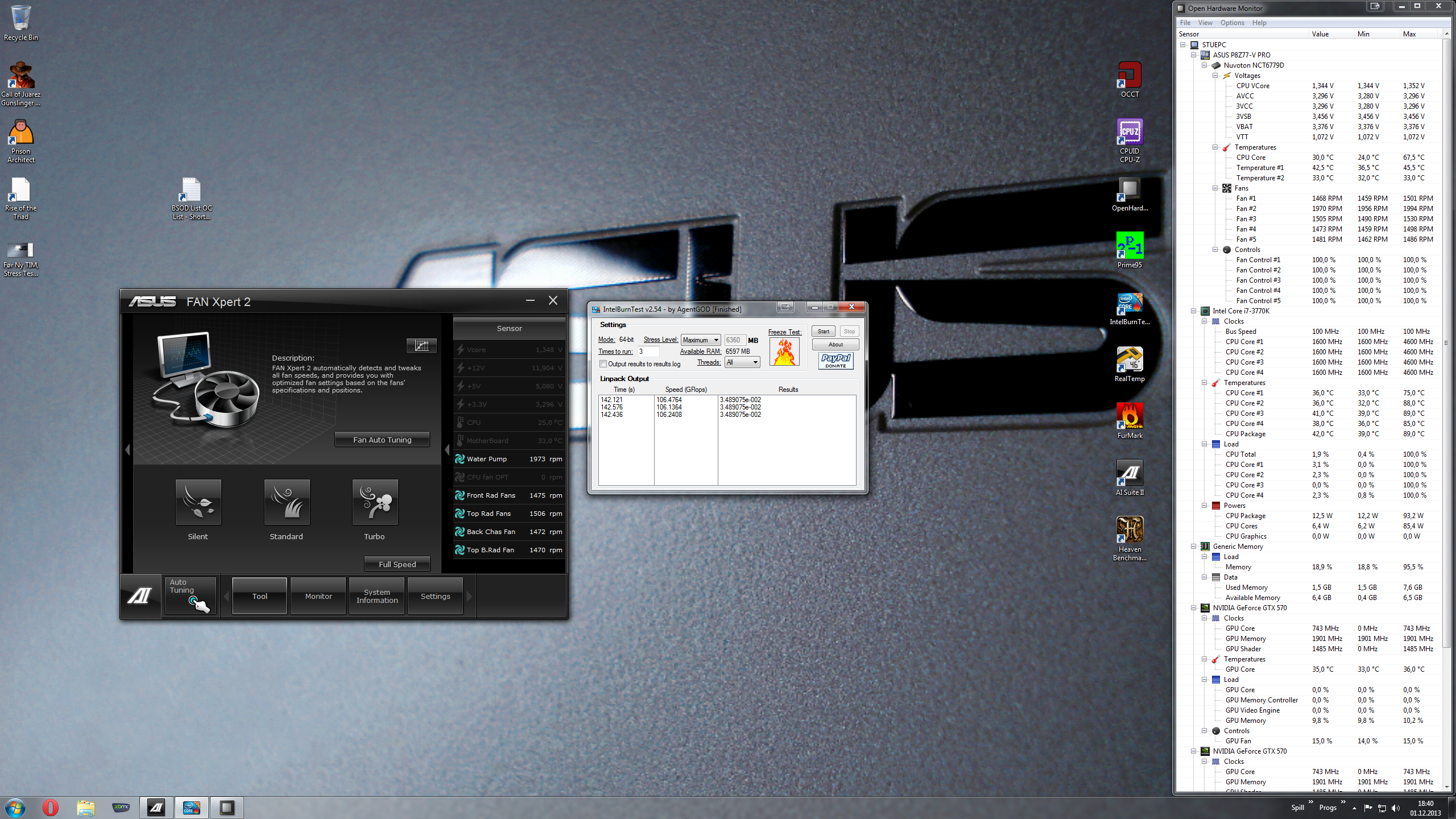1456x819 pixels.
Task: Select the Standard fan profile icon
Action: [287, 502]
